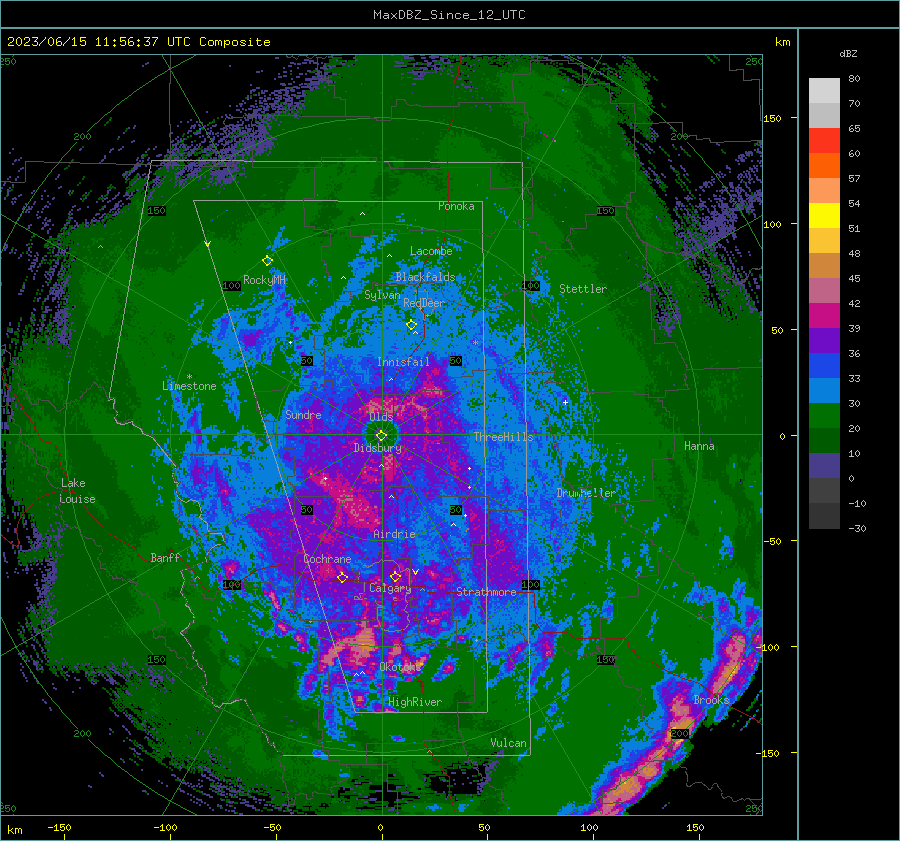Select the Ponoka city label

tap(456, 206)
